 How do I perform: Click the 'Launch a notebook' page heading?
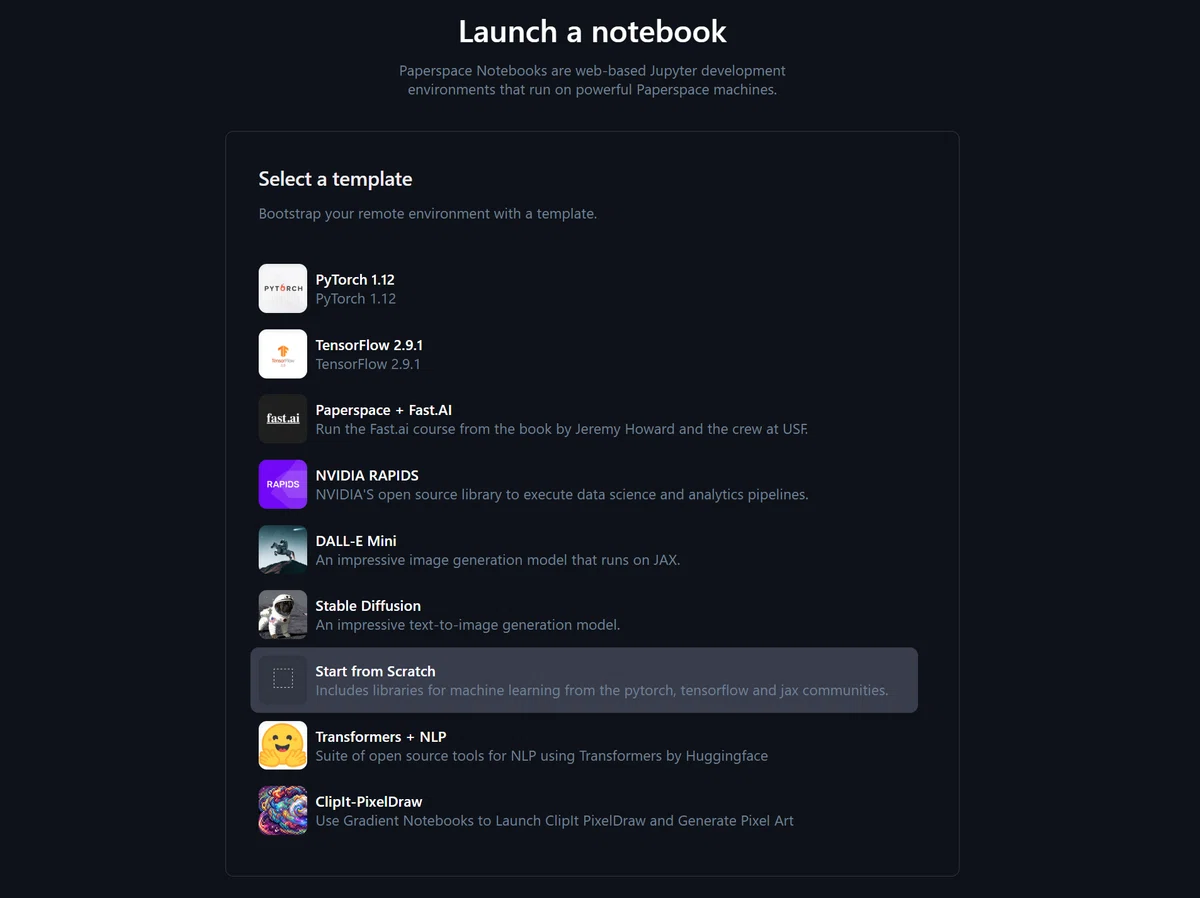(593, 31)
